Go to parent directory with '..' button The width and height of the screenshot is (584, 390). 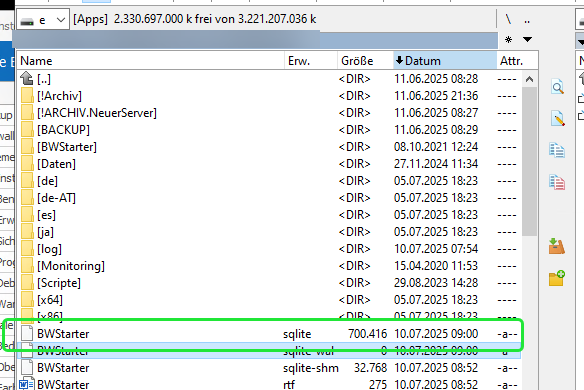pyautogui.click(x=527, y=20)
